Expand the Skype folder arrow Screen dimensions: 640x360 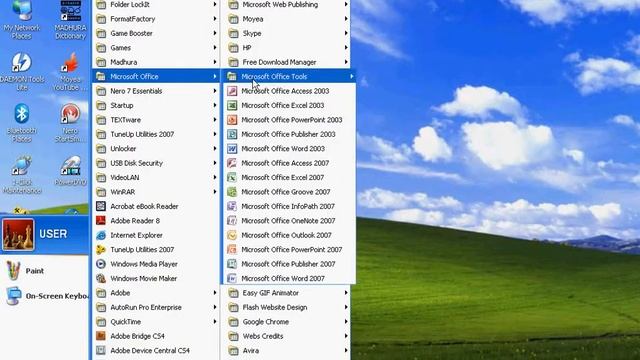coord(346,33)
